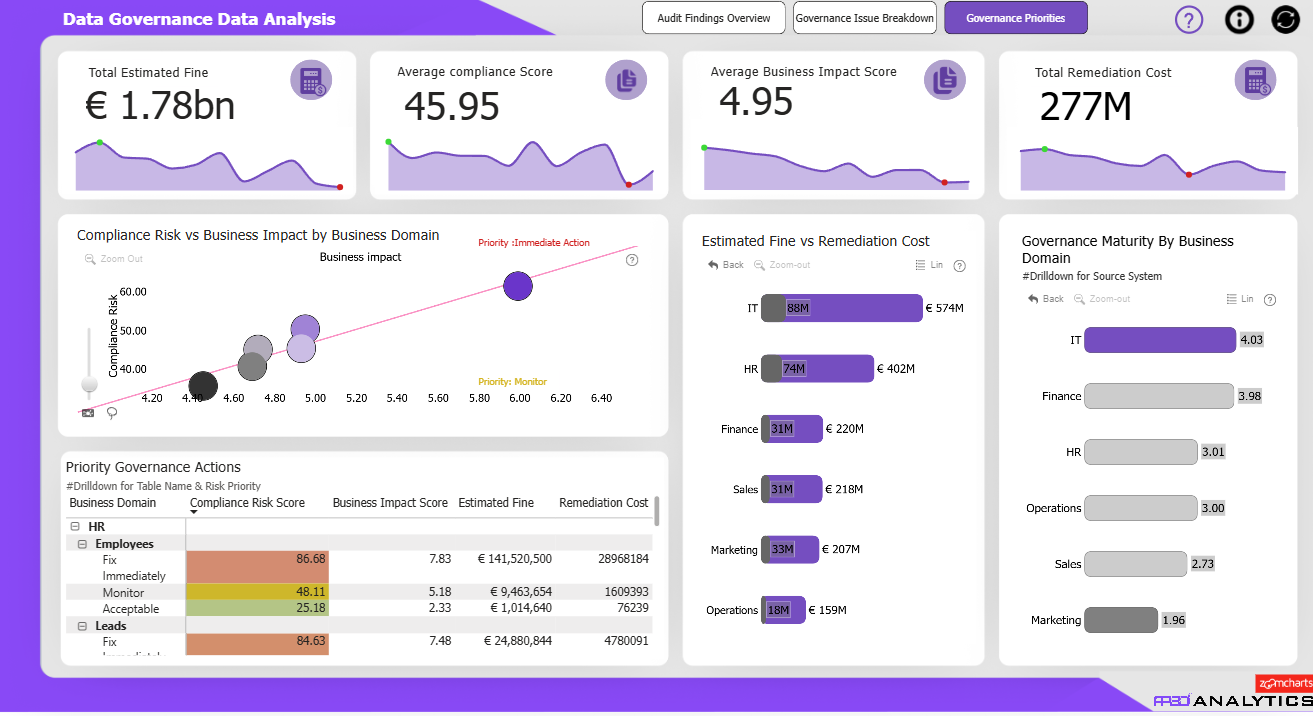Collapse the HR row in Priority Governance Actions
1313x716 pixels.
pos(75,526)
